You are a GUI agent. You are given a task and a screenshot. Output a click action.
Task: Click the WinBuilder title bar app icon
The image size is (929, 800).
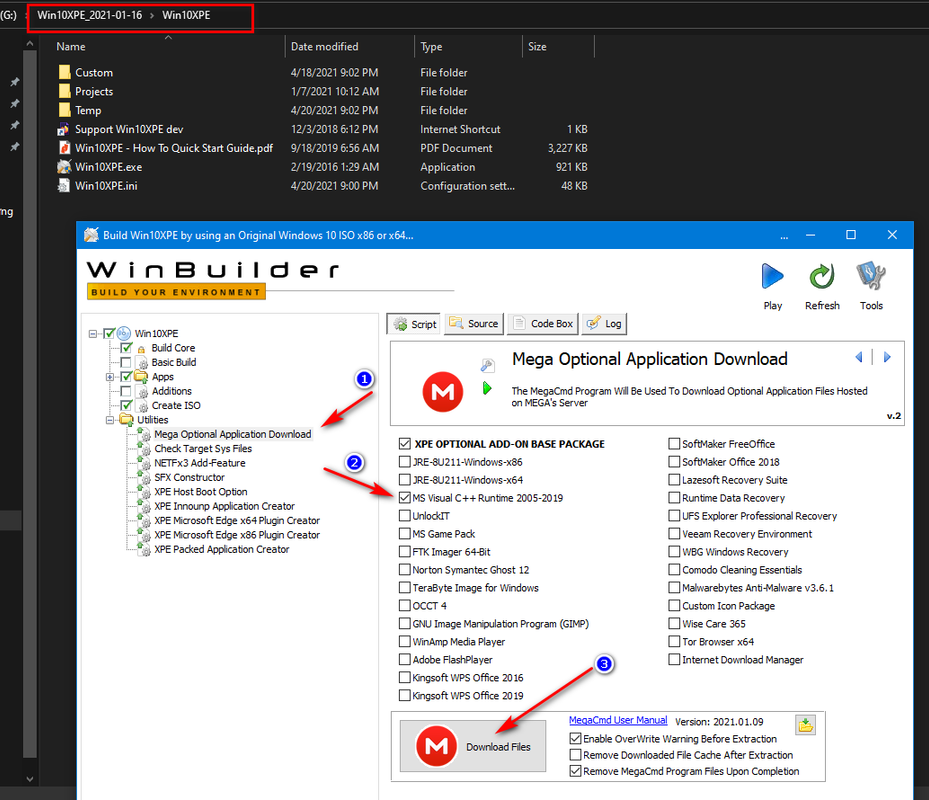point(91,235)
